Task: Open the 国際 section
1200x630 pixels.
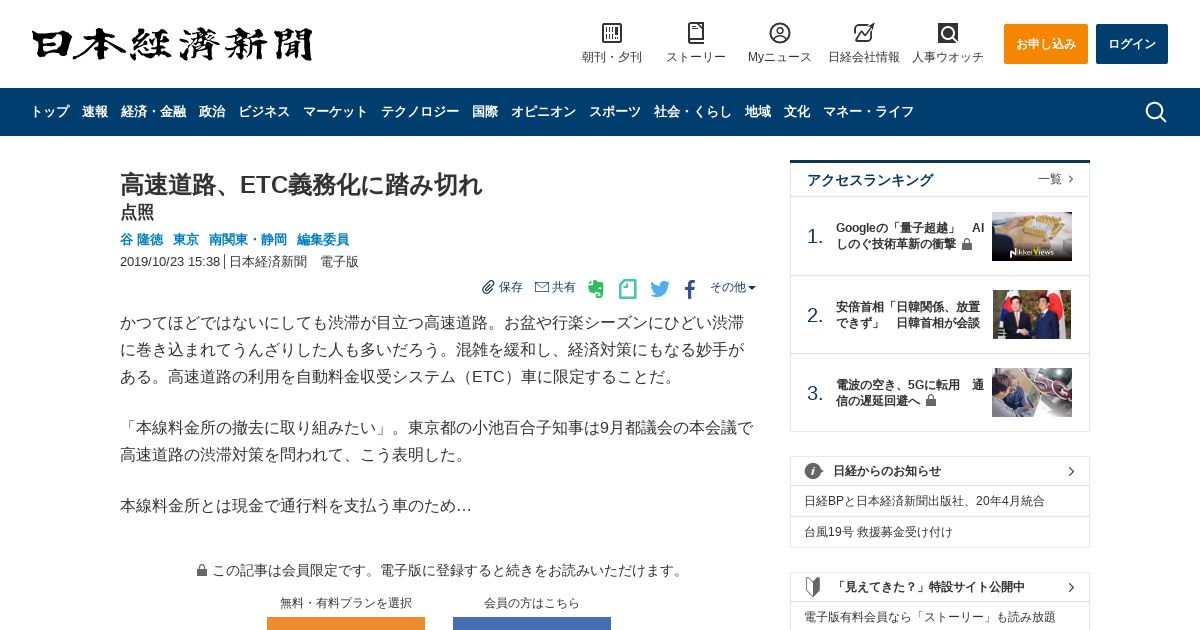Action: (485, 112)
